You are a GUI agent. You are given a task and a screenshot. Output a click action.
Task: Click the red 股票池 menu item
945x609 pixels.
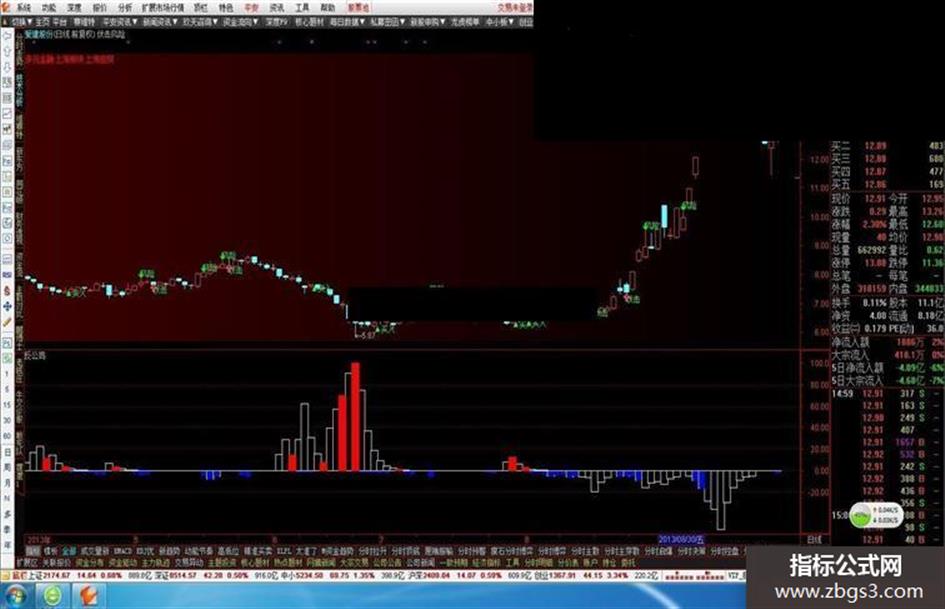coord(358,8)
